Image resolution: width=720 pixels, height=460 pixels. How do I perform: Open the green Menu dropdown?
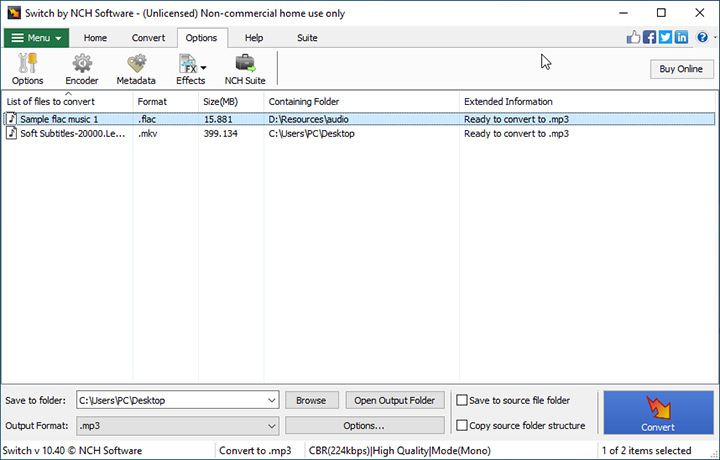(x=36, y=38)
